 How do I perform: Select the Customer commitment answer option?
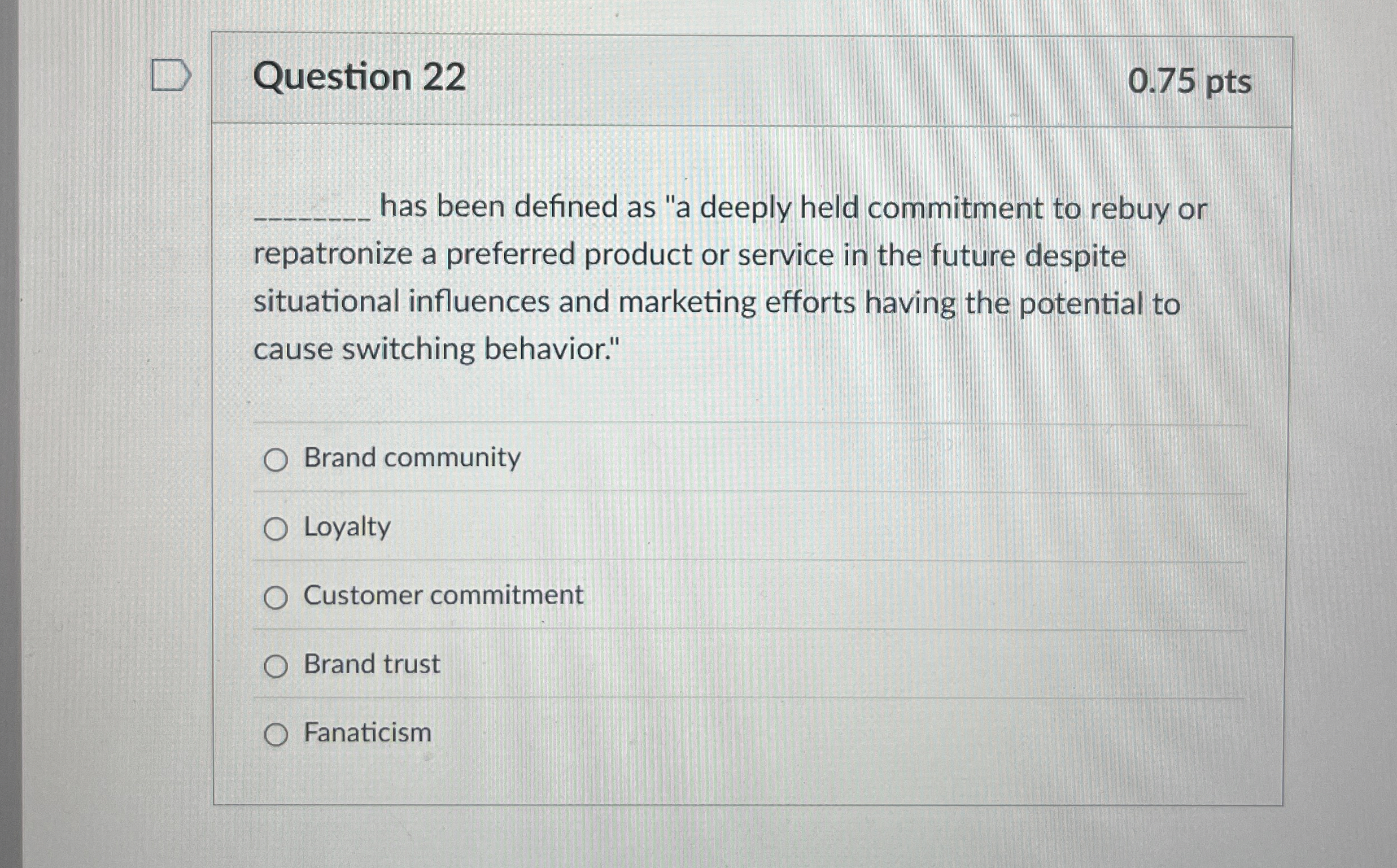tap(277, 597)
